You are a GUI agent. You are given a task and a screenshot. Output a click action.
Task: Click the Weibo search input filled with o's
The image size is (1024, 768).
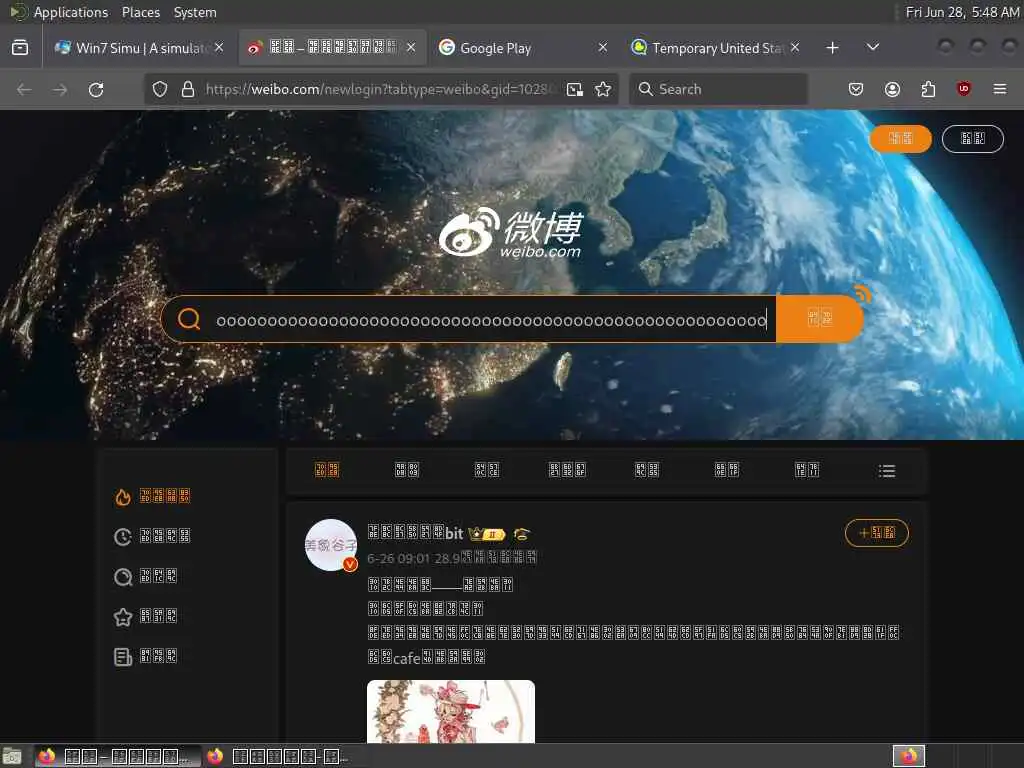pyautogui.click(x=491, y=320)
